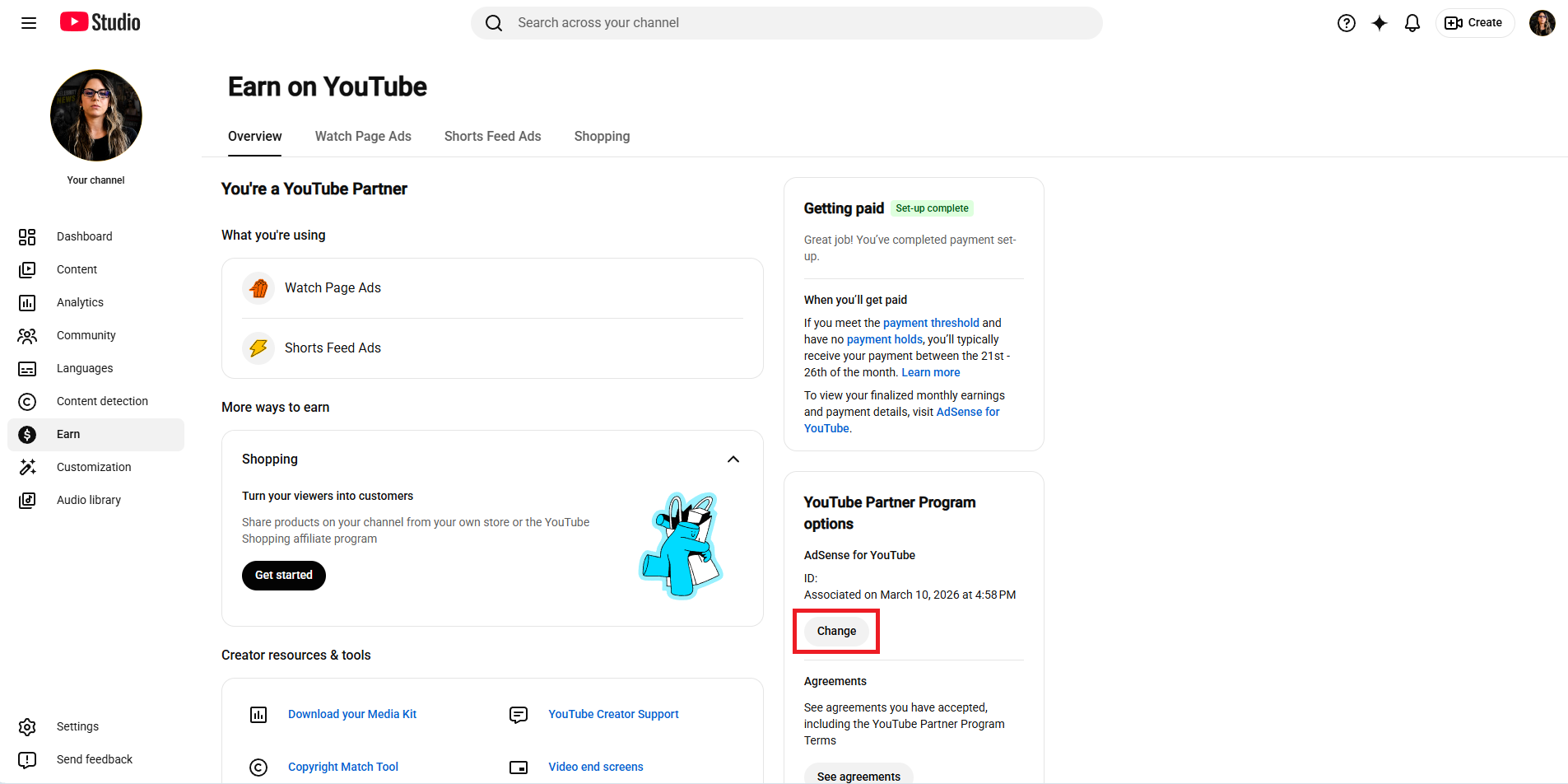Open the Help question mark icon

pos(1347,23)
